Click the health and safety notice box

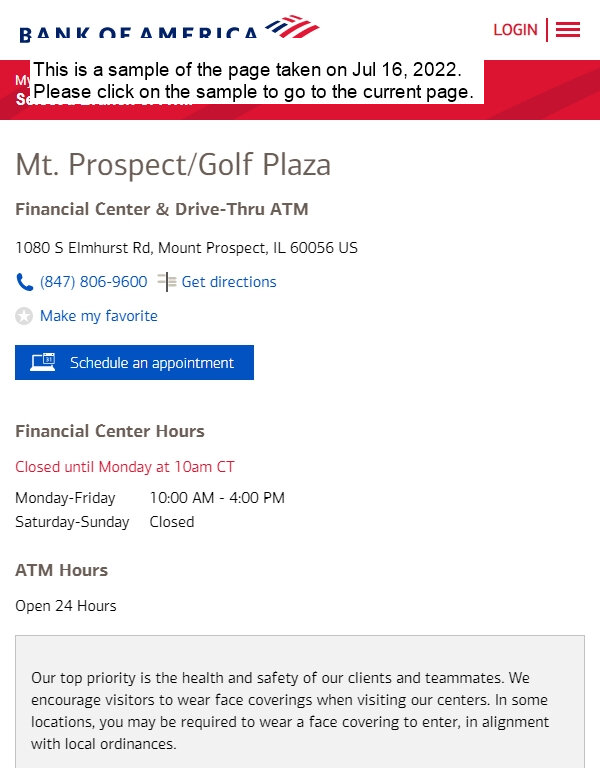pyautogui.click(x=300, y=702)
